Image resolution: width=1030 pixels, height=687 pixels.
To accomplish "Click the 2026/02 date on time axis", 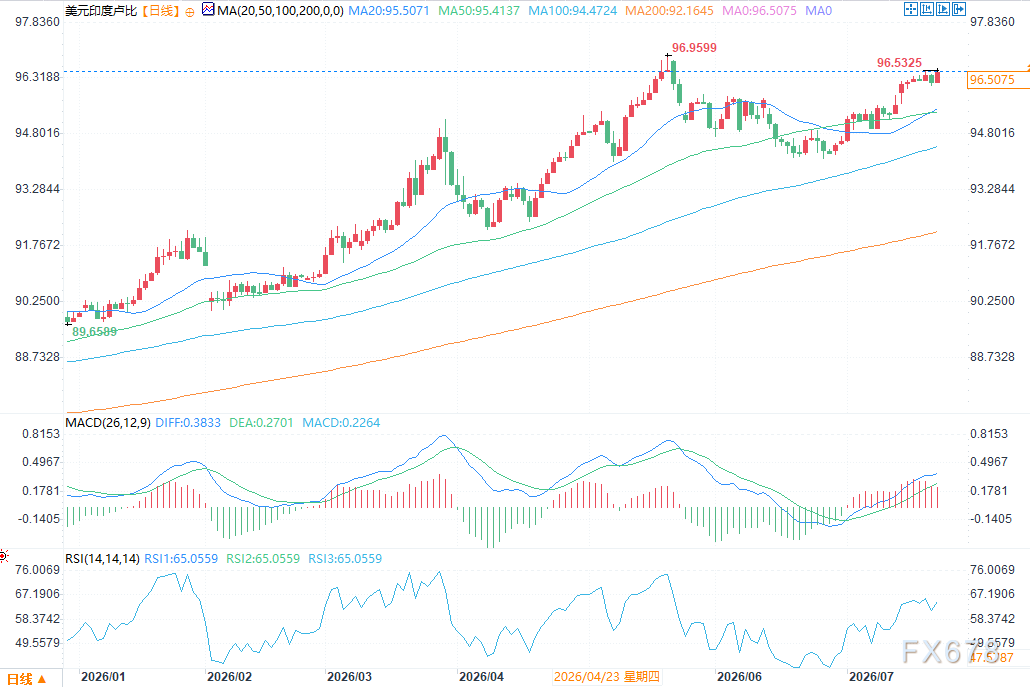I will (x=229, y=676).
